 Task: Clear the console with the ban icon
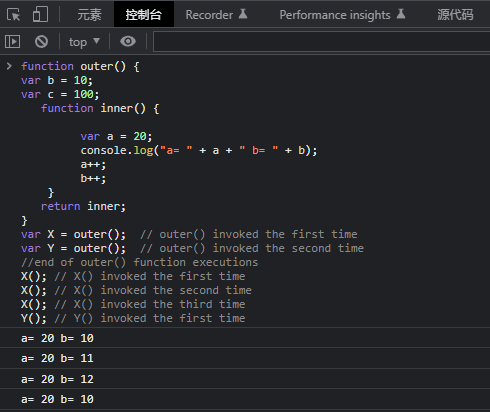click(x=41, y=42)
